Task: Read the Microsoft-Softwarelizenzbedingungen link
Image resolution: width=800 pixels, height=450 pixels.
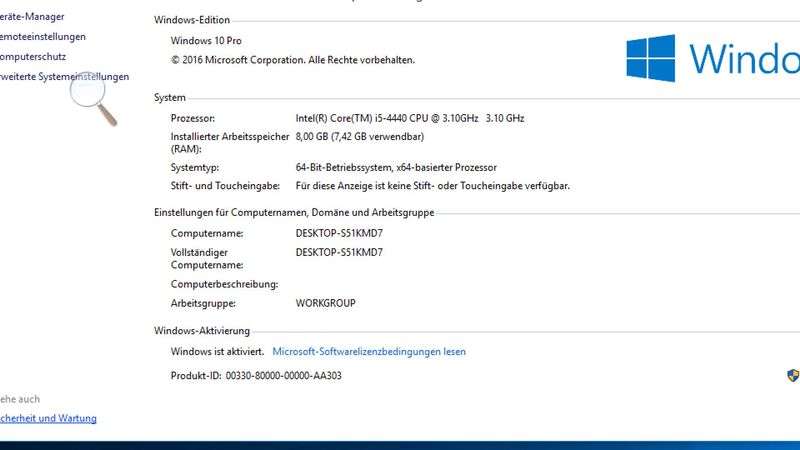Action: (369, 352)
